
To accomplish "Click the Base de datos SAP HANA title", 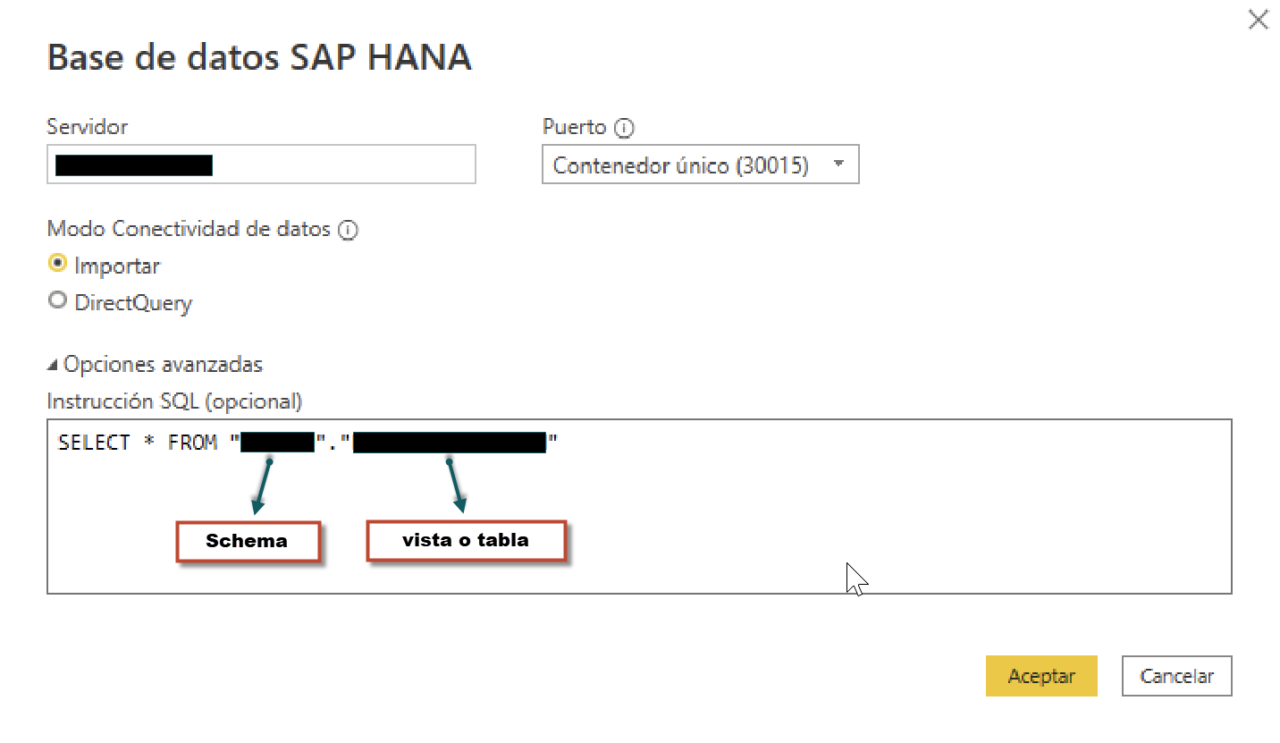I will (x=258, y=57).
